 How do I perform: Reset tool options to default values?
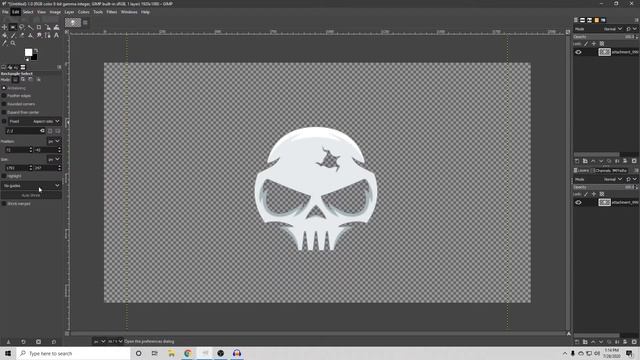[54, 342]
